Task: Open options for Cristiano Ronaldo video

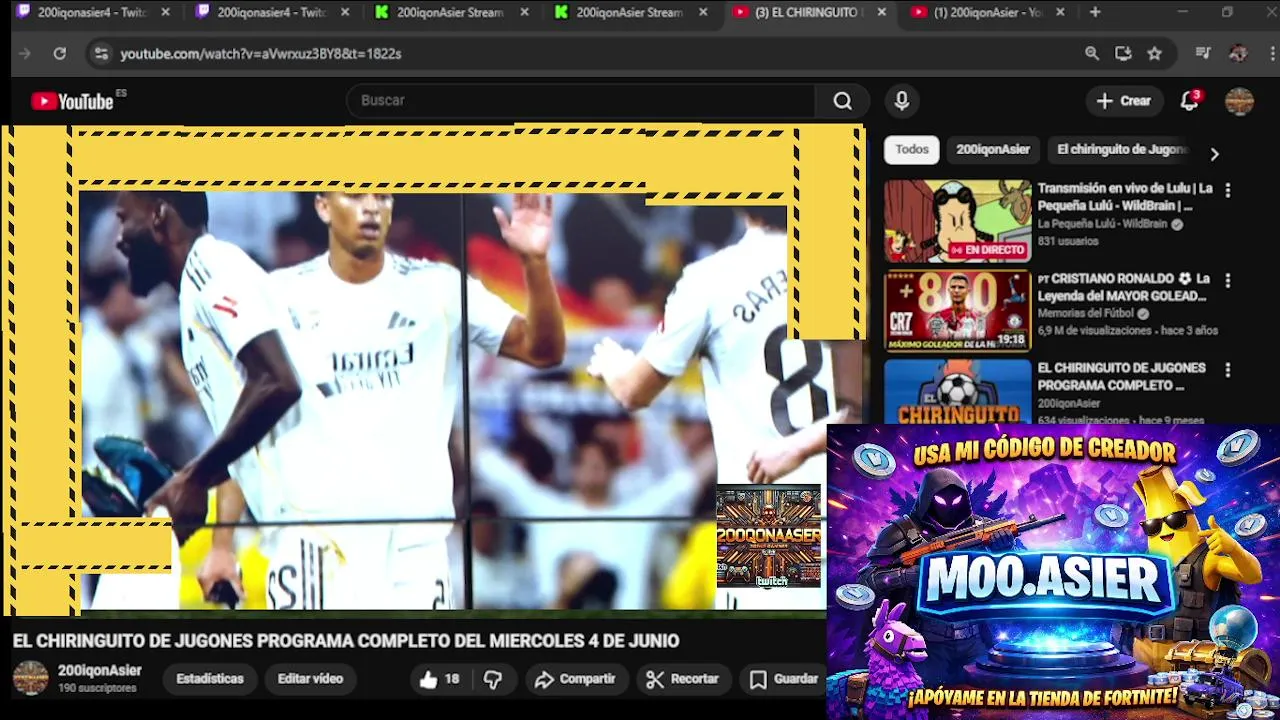Action: (x=1228, y=281)
